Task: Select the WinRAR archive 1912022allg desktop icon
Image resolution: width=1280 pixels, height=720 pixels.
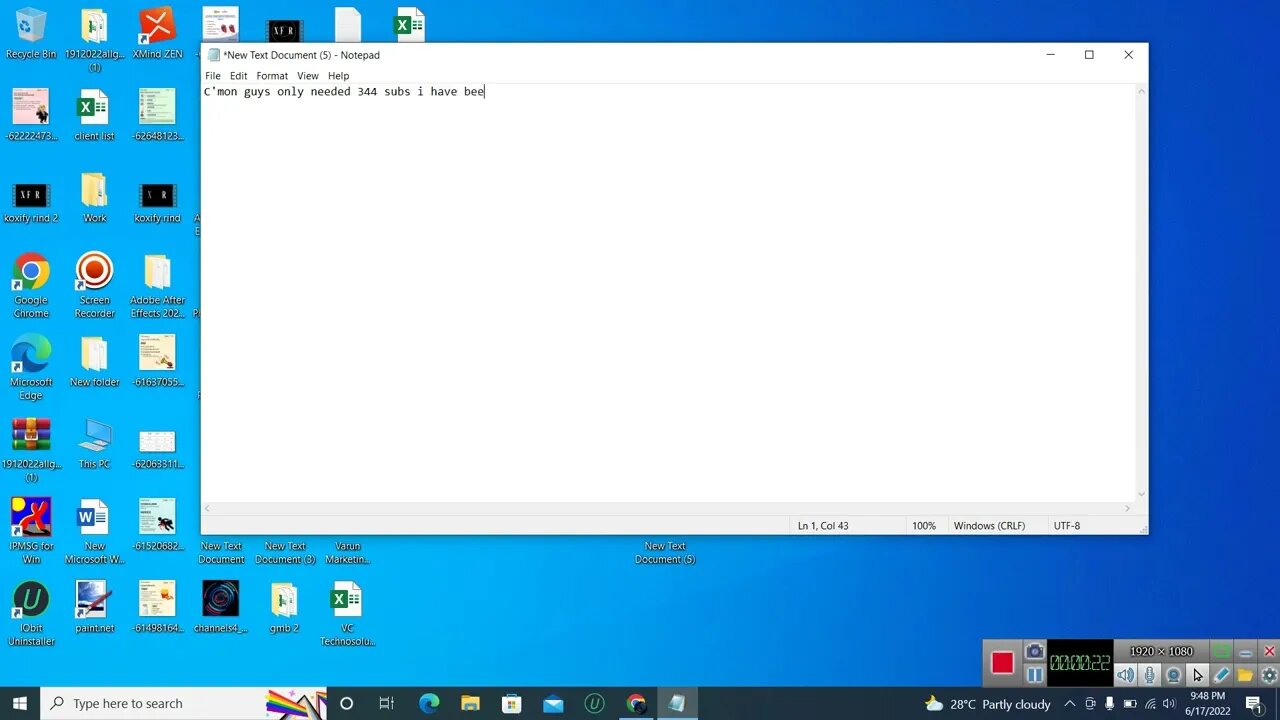Action: click(31, 449)
